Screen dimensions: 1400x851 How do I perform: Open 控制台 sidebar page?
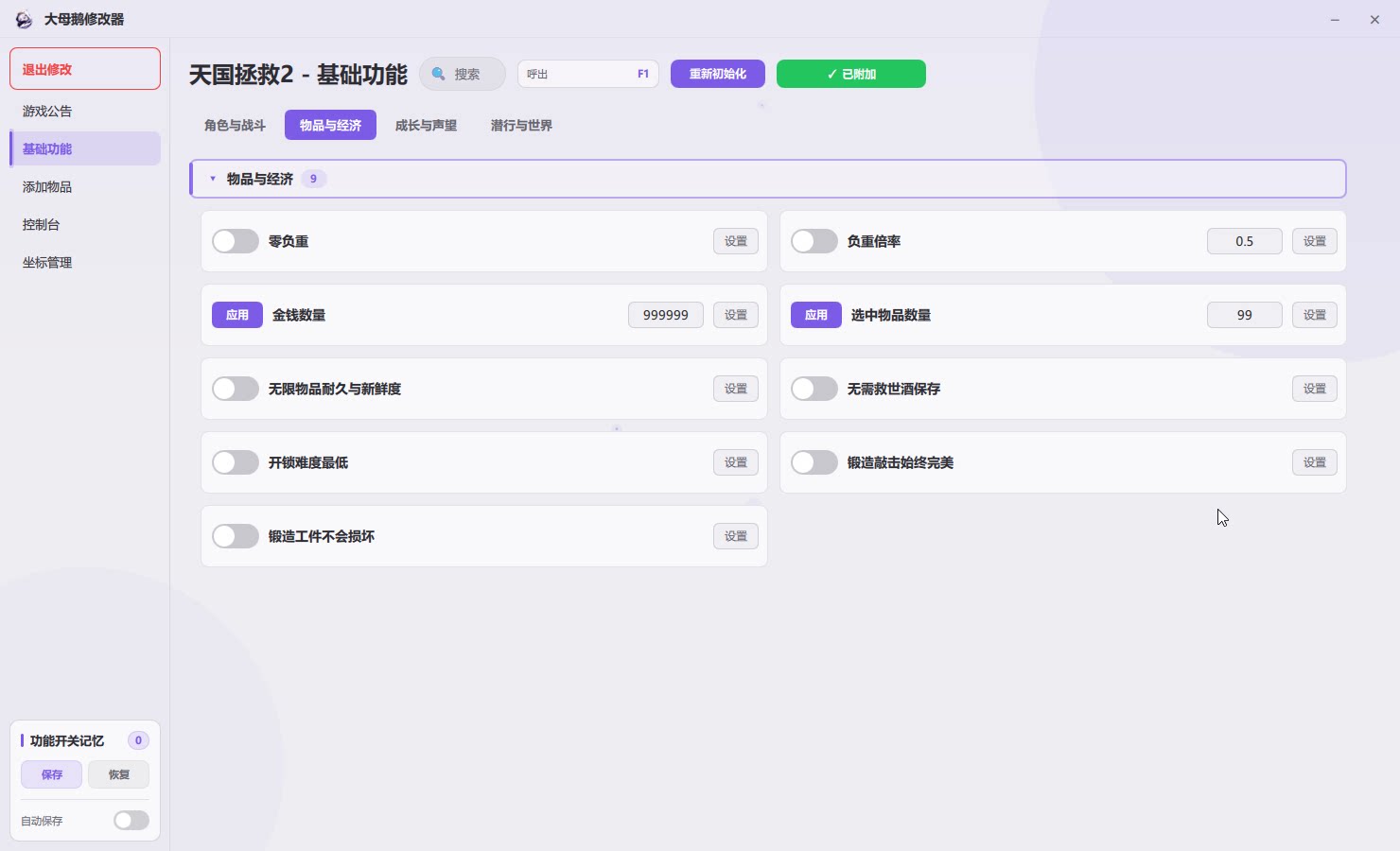(x=85, y=224)
